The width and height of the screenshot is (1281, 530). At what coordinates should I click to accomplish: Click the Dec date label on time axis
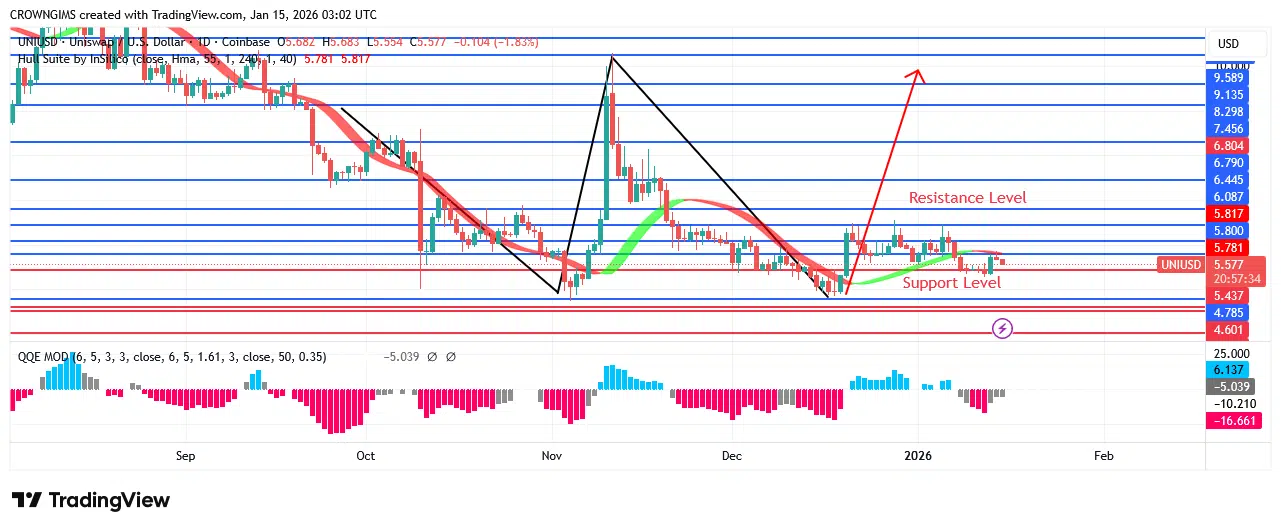[731, 456]
